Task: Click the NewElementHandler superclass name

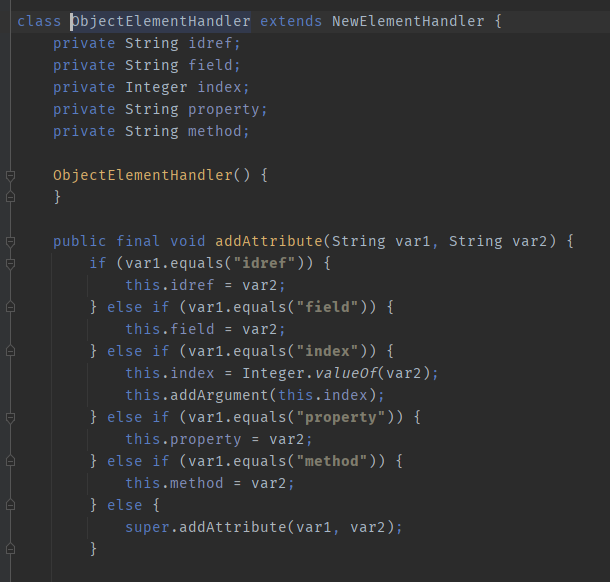Action: click(x=408, y=21)
